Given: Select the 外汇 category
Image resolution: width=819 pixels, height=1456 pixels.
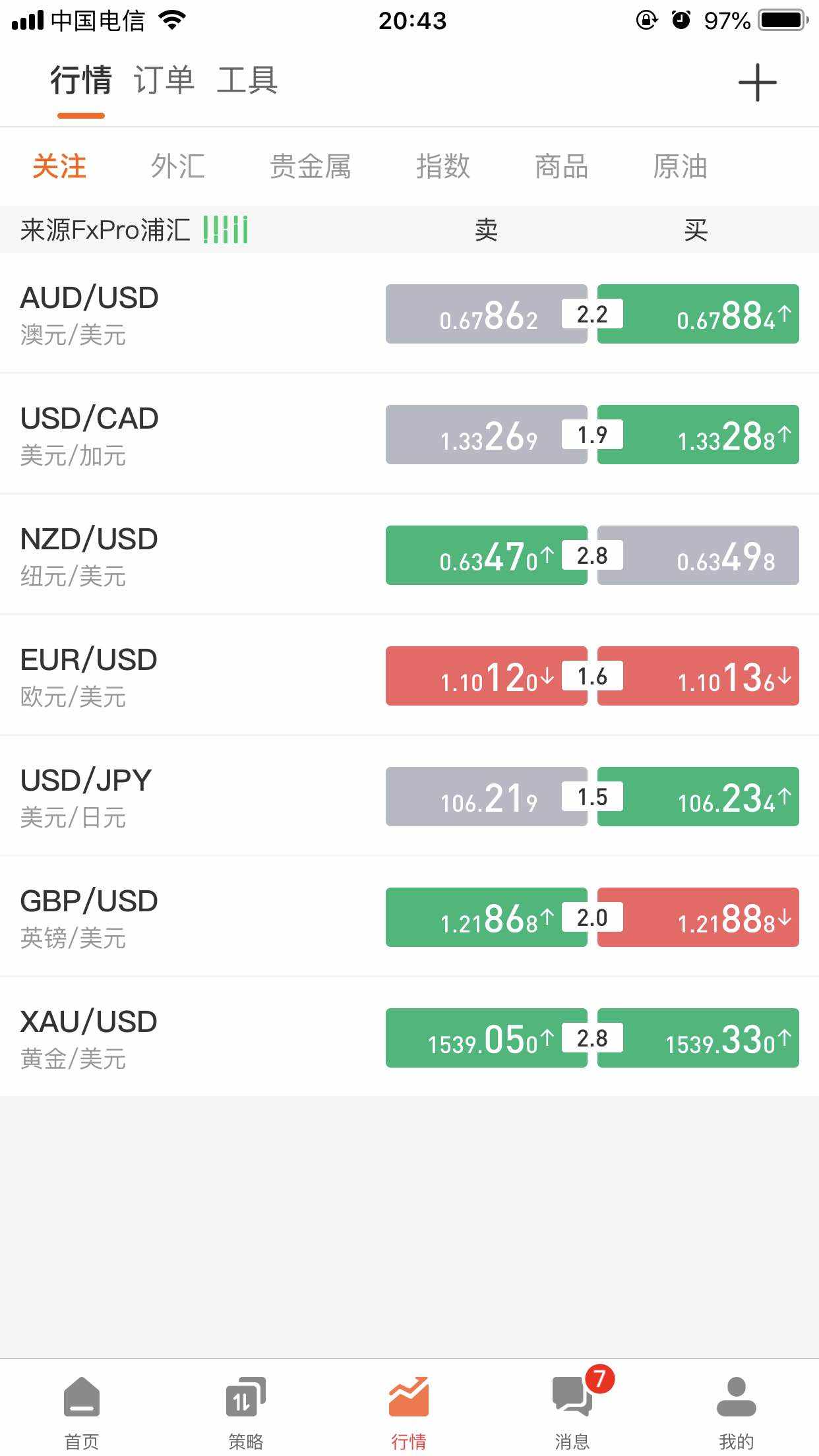Looking at the screenshot, I should click(x=178, y=166).
